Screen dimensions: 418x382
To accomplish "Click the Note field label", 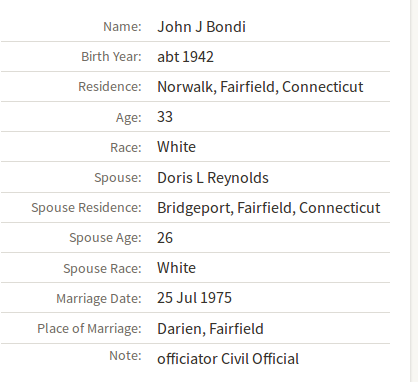I will [x=125, y=356].
